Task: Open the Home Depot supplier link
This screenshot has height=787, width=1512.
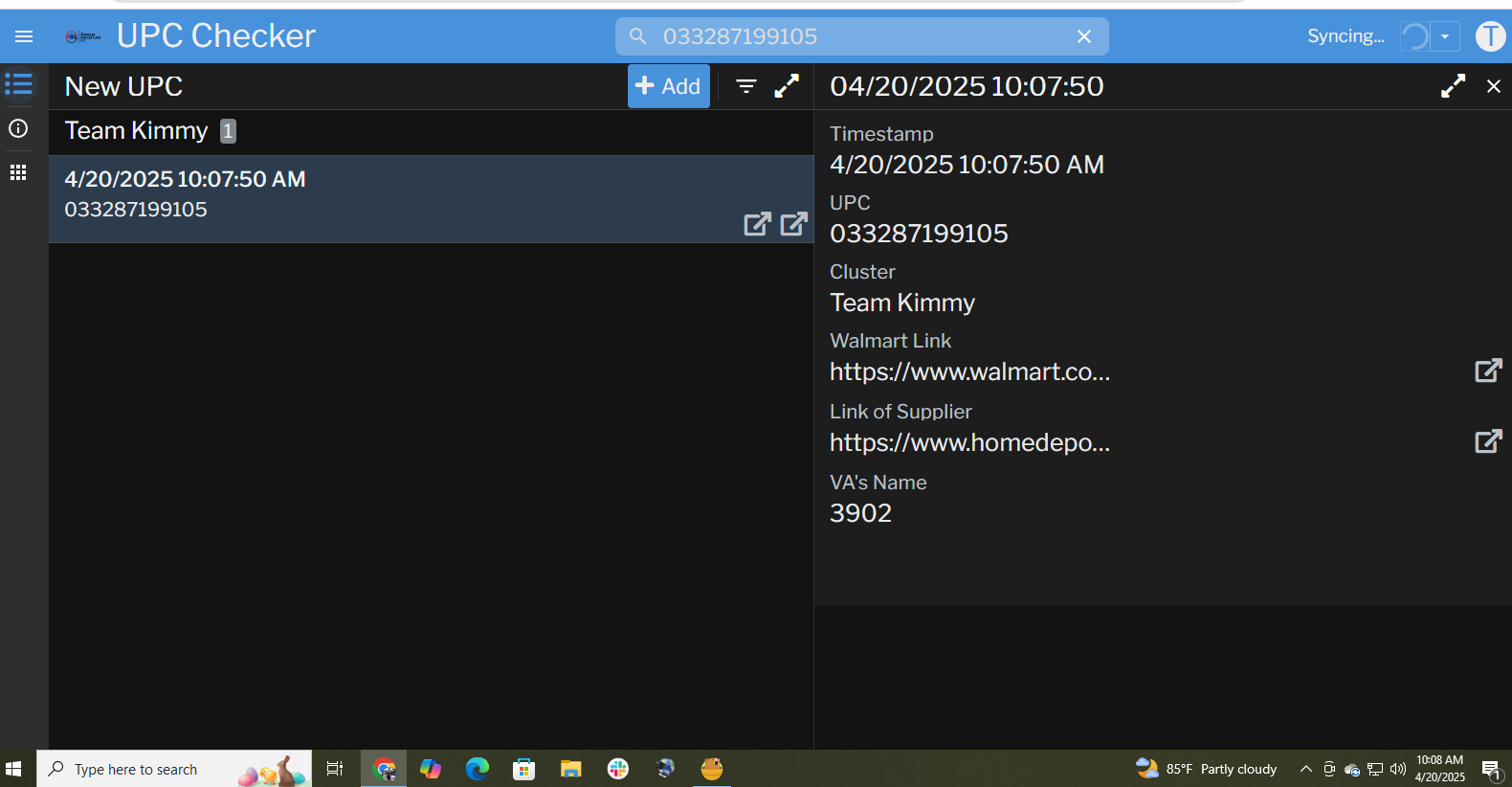Action: pos(1488,441)
